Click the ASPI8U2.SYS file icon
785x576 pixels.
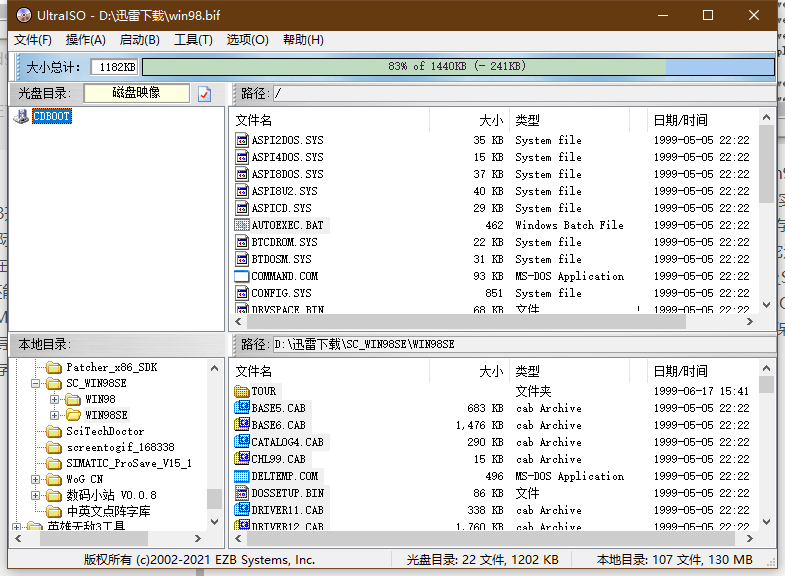pos(242,191)
